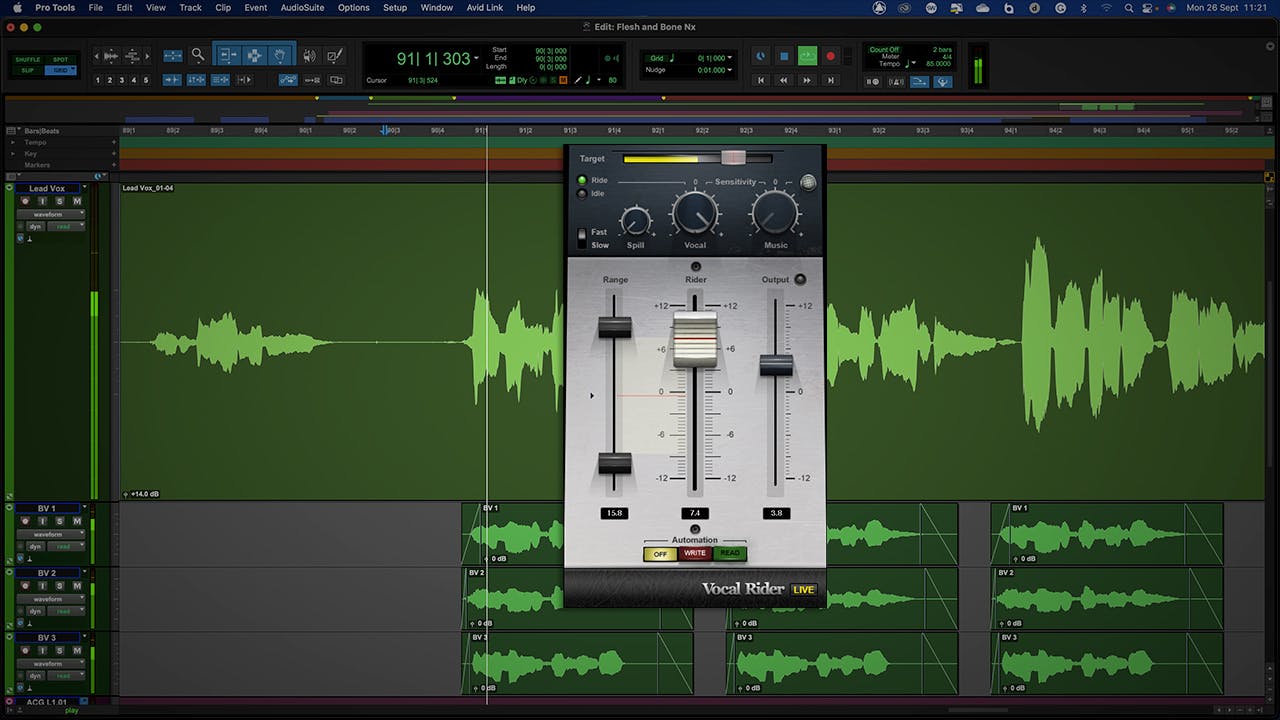Viewport: 1280px width, 720px height.
Task: Open Lead Vox track view waveform dropdown
Action: coord(50,214)
